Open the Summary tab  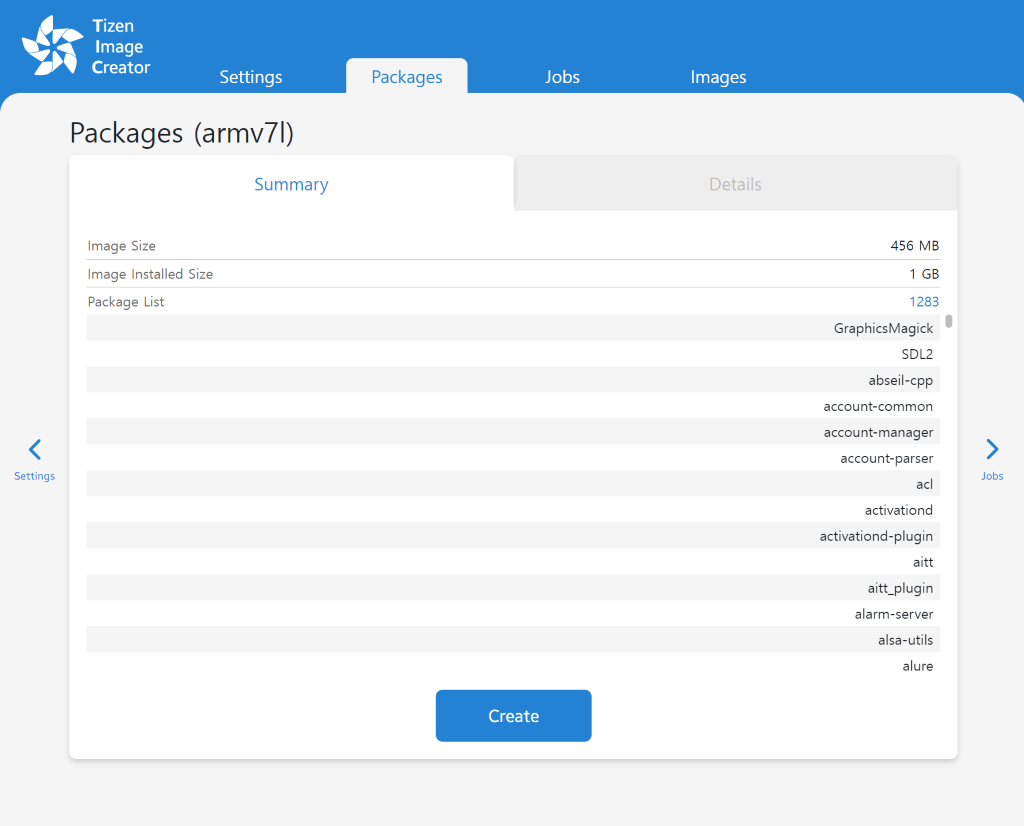pos(291,184)
